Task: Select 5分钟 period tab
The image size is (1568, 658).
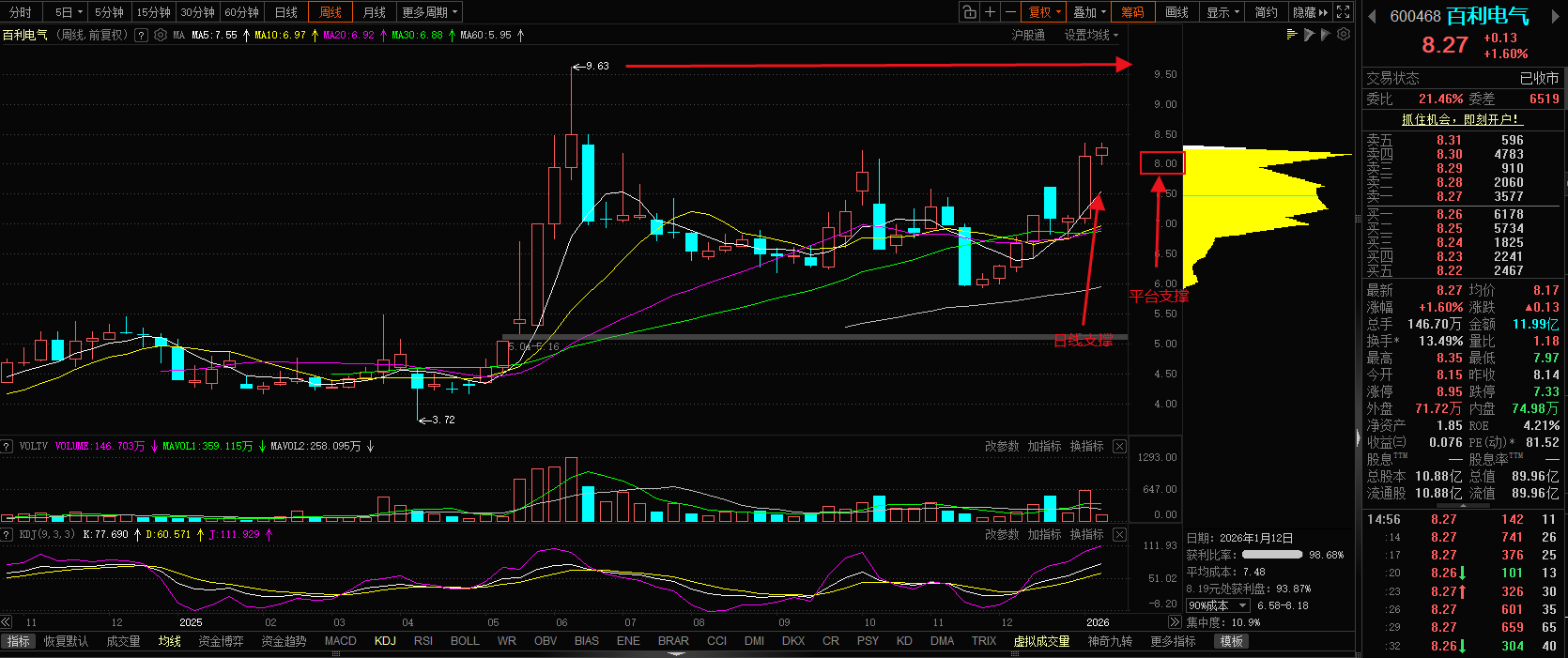Action: click(x=109, y=12)
